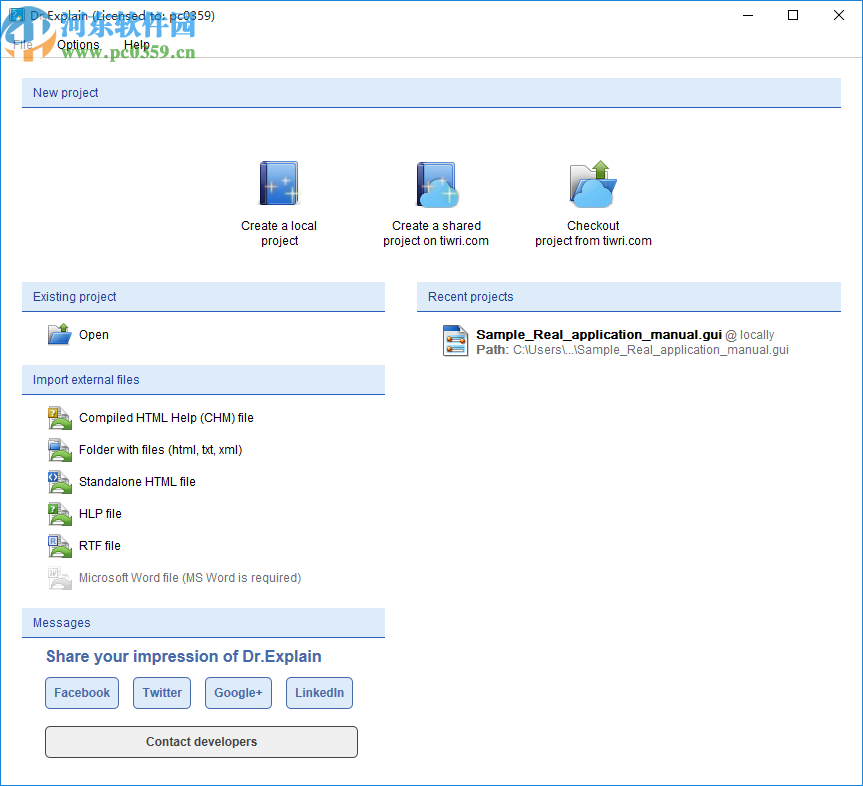Maximize the Dr.Explain window
Screen dimensions: 863x786
(x=793, y=15)
